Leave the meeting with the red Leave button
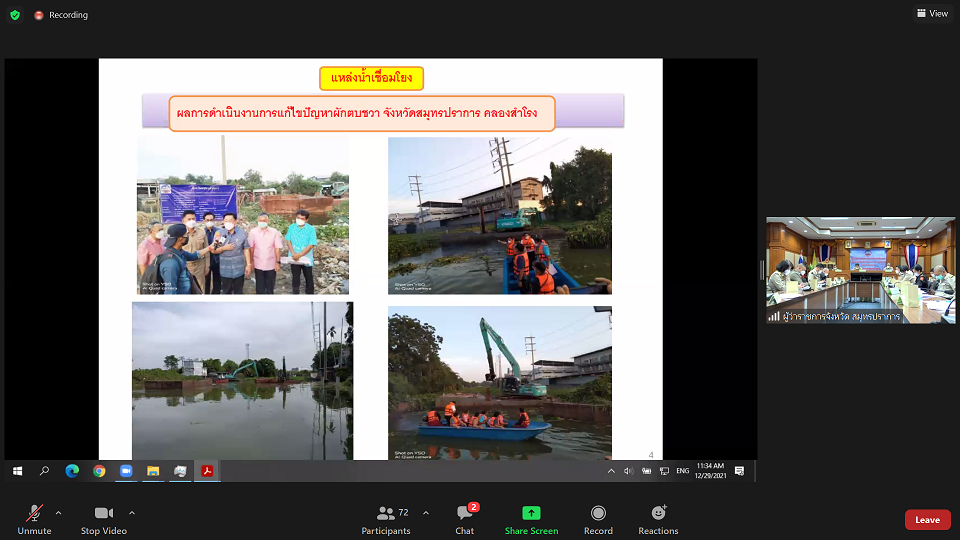This screenshot has height=540, width=960. click(928, 520)
